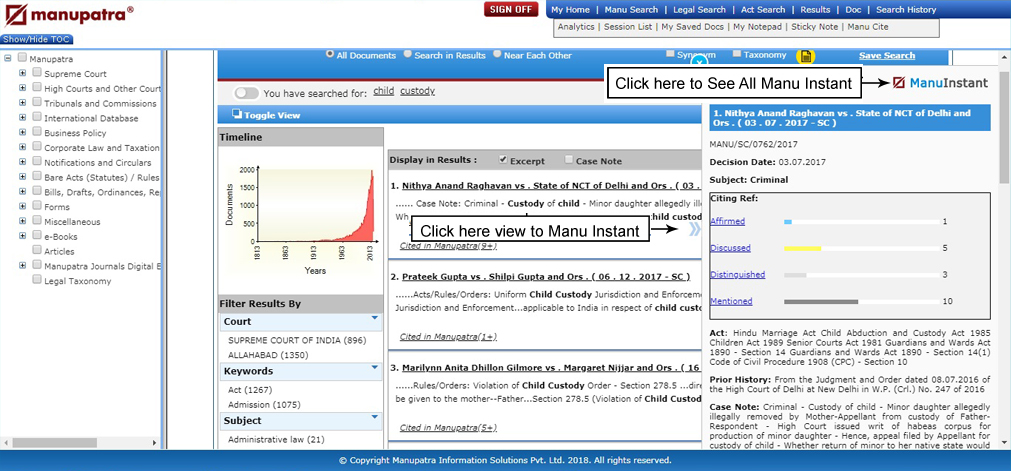1011x471 pixels.
Task: Filter by keyword Act (1267)
Action: pyautogui.click(x=250, y=390)
